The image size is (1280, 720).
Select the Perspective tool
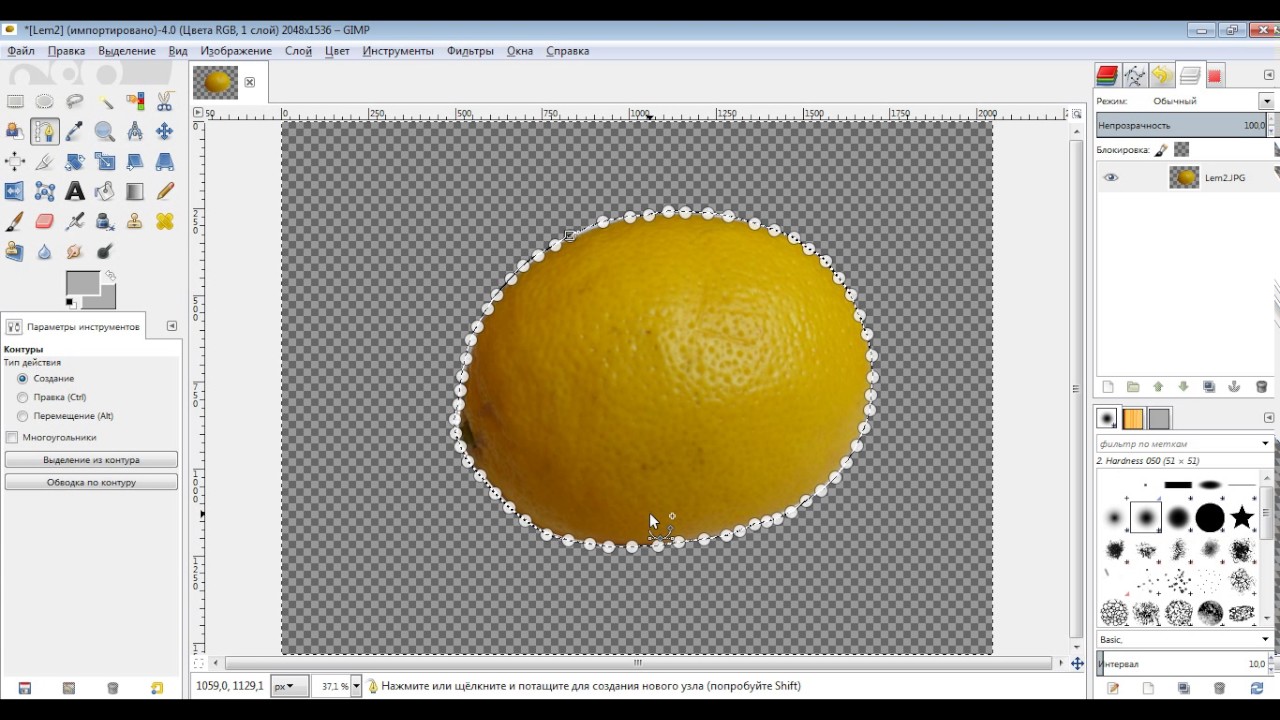[165, 161]
